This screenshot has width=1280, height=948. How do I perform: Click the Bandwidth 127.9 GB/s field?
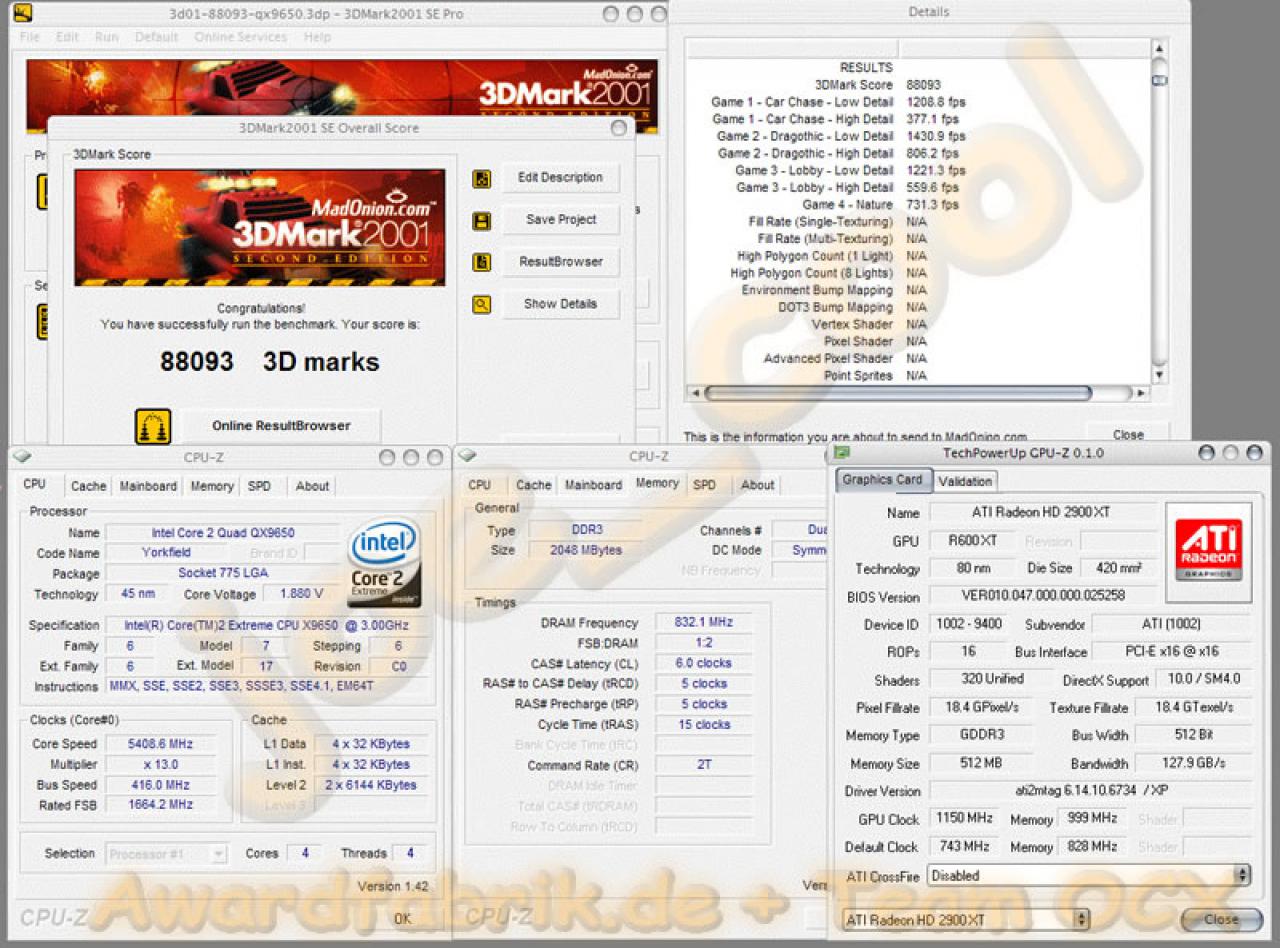coord(1193,763)
